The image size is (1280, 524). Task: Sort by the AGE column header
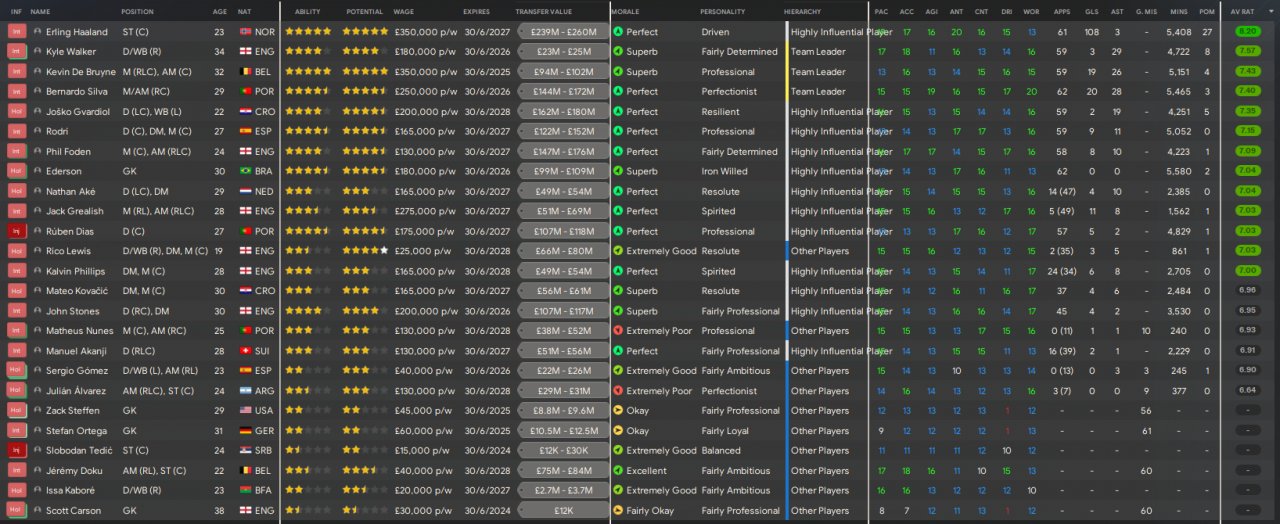click(220, 11)
